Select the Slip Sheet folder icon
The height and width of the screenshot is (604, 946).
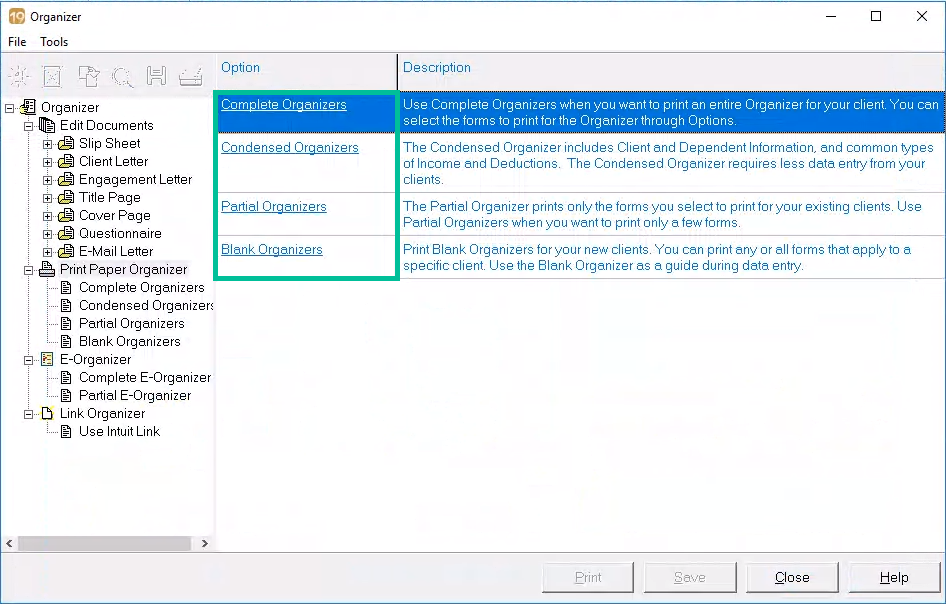click(66, 144)
